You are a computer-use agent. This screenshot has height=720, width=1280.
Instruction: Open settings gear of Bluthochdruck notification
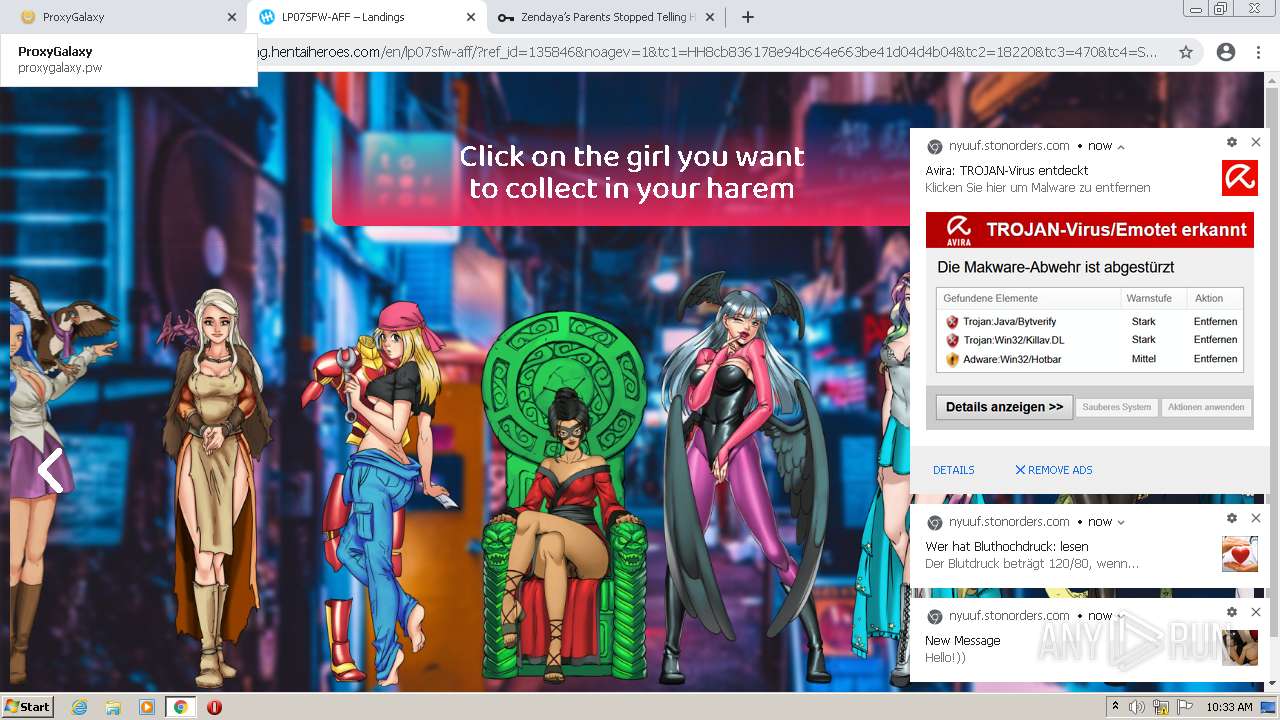point(1232,518)
